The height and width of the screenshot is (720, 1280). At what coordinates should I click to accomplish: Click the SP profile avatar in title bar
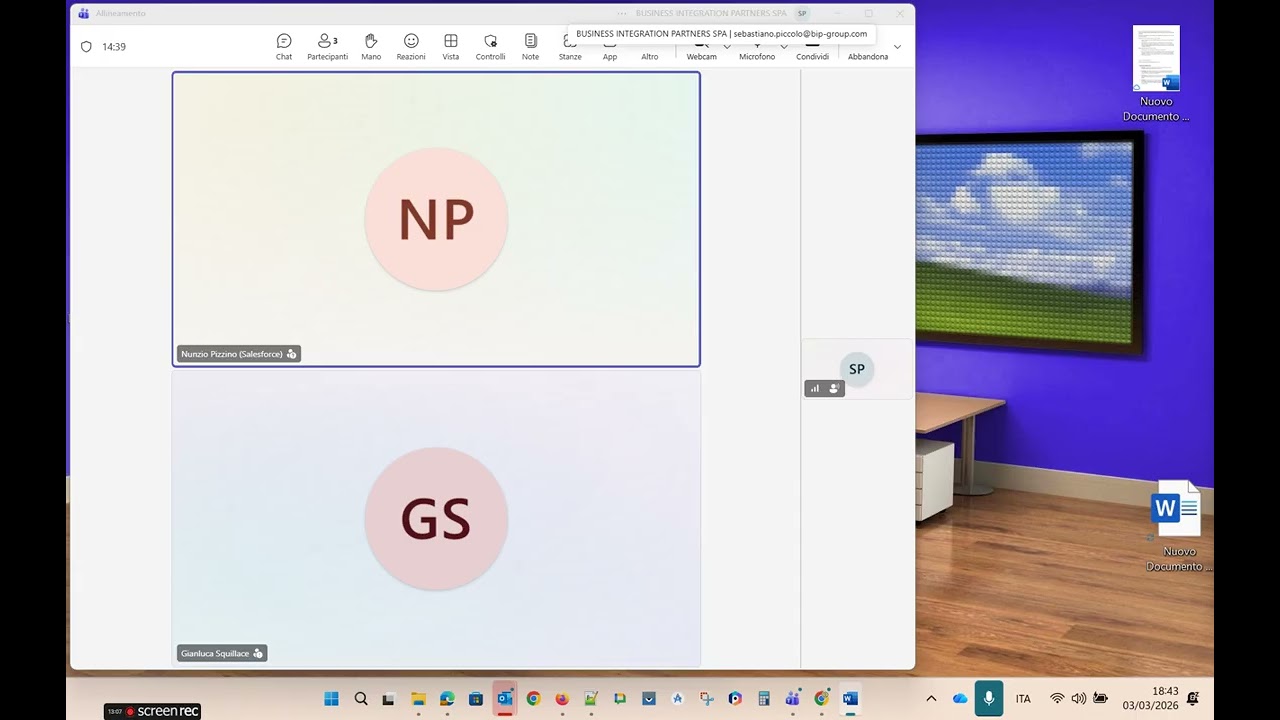[x=802, y=14]
